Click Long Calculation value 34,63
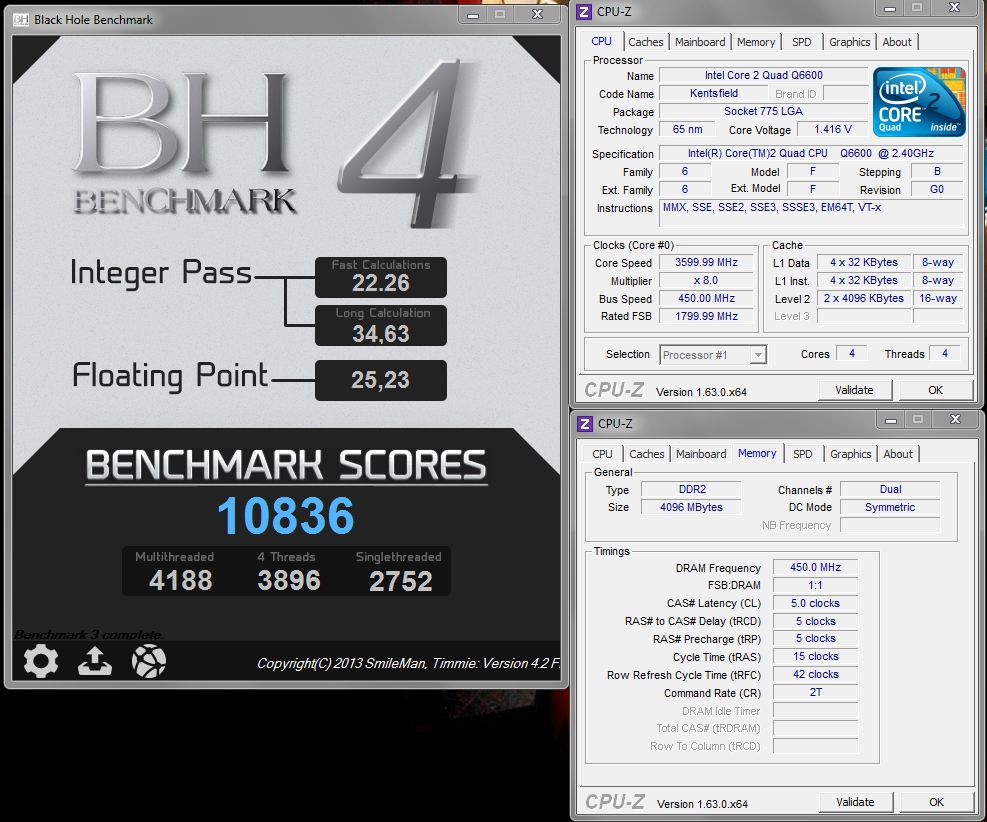The width and height of the screenshot is (987, 822). pos(381,334)
